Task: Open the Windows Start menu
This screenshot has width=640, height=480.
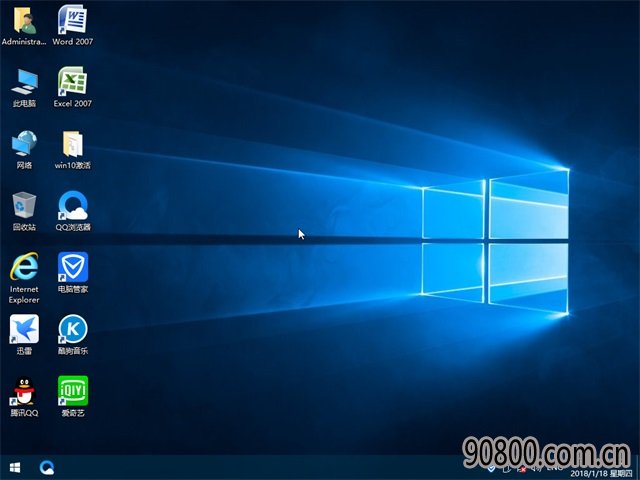Action: click(15, 467)
